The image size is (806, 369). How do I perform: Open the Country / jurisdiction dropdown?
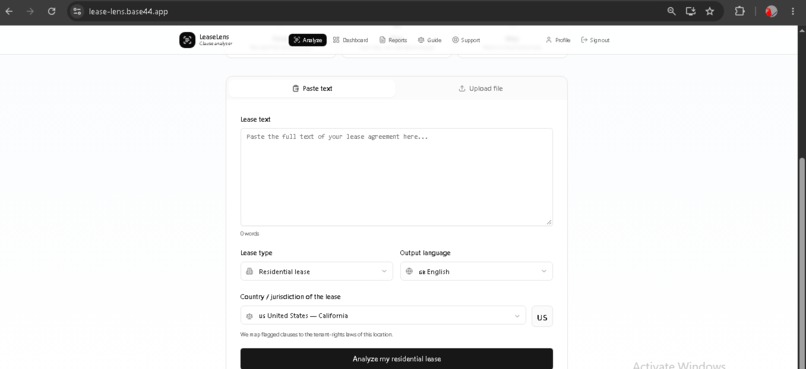click(383, 316)
